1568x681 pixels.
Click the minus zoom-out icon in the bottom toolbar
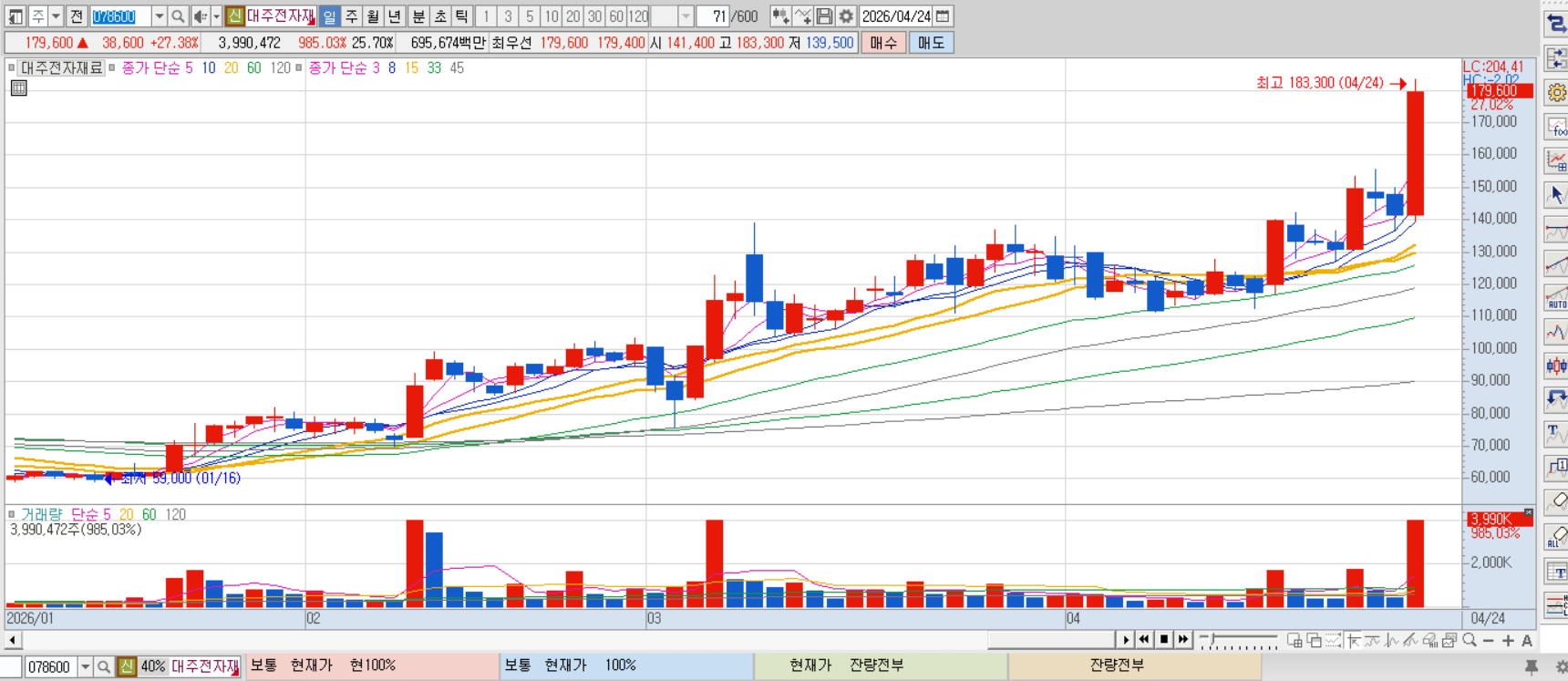point(1489,641)
